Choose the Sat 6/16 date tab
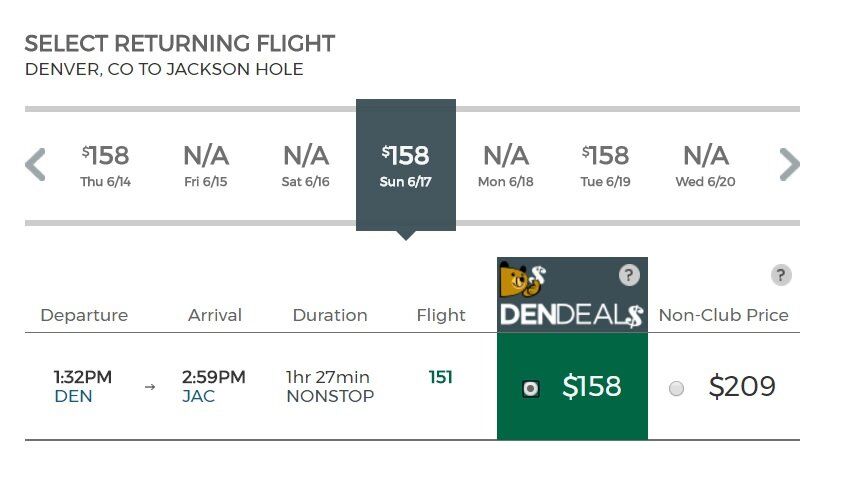Screen dimensions: 842x482 click(306, 165)
